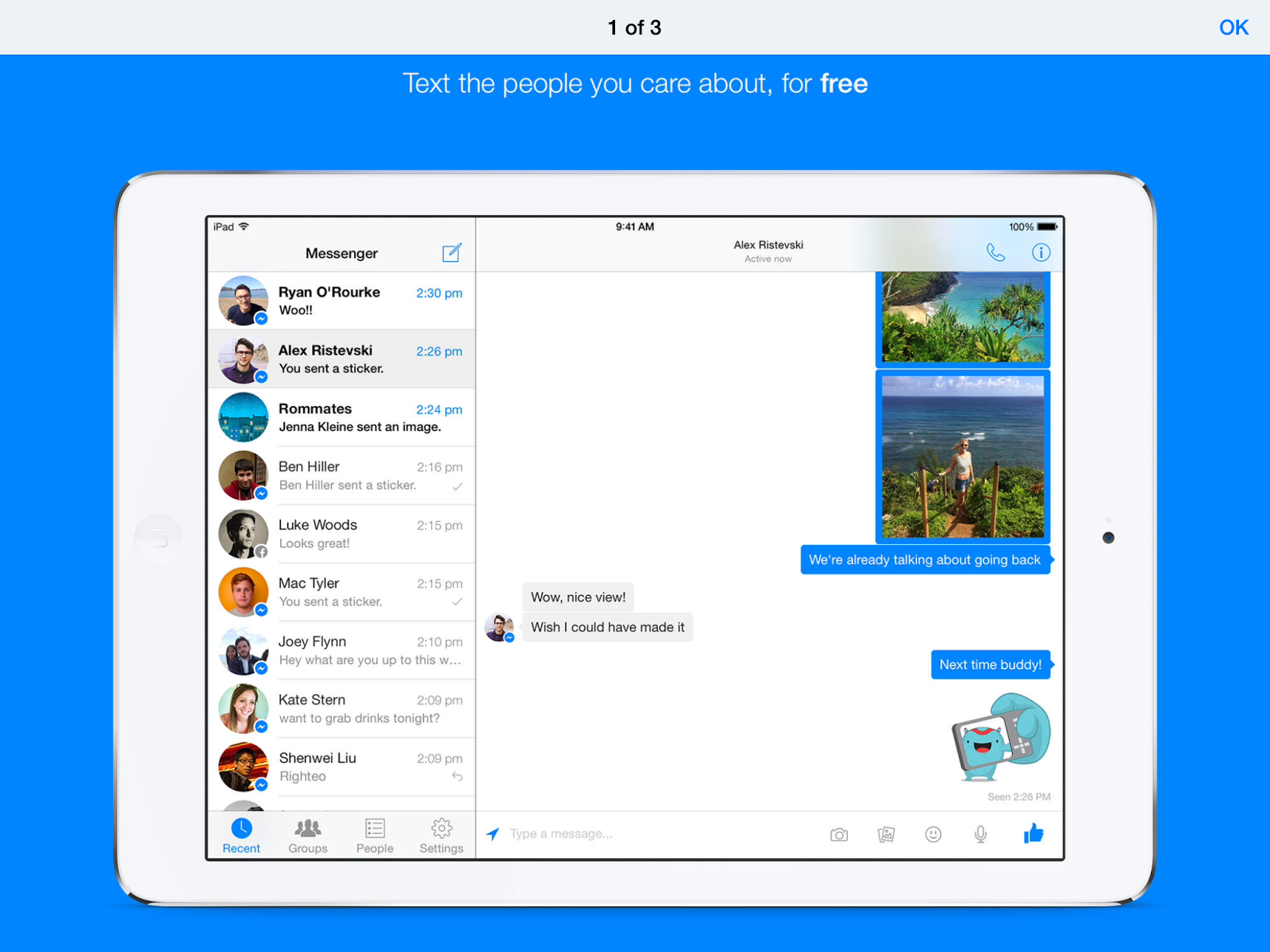Tap the 'Next time buddy!' message bubble
The width and height of the screenshot is (1270, 952).
(x=991, y=665)
